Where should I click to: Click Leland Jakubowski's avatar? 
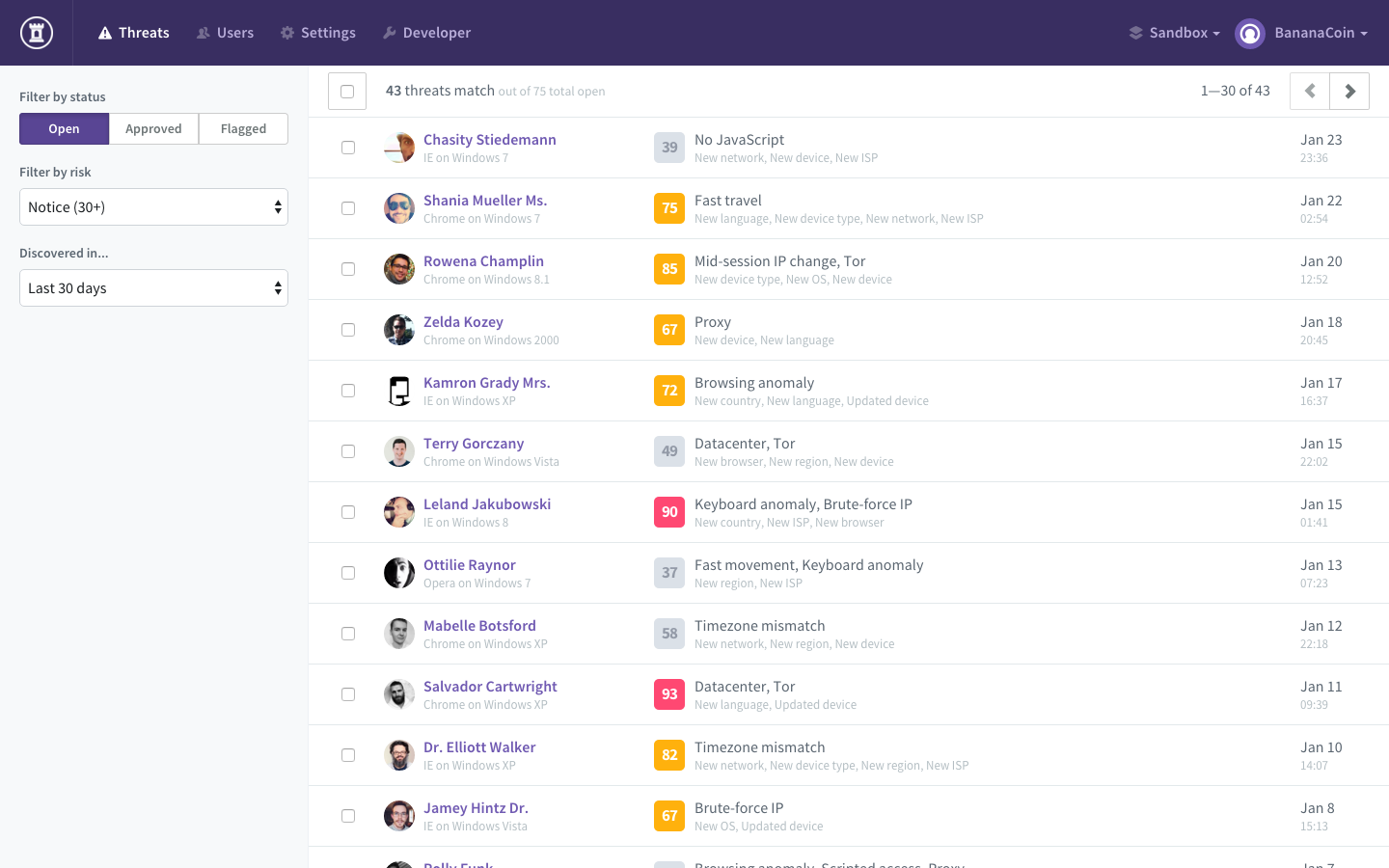pos(399,512)
